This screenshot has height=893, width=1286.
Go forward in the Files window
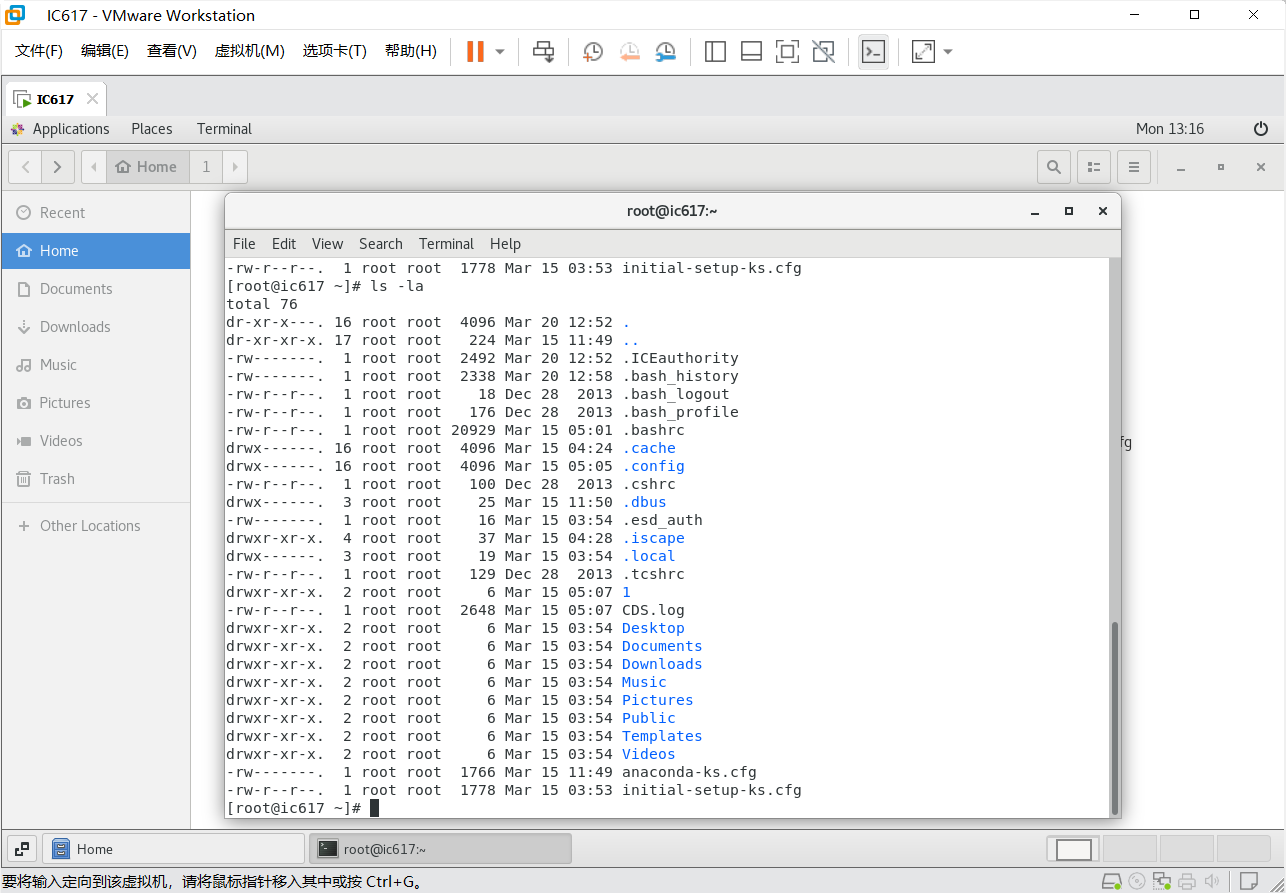pyautogui.click(x=58, y=167)
